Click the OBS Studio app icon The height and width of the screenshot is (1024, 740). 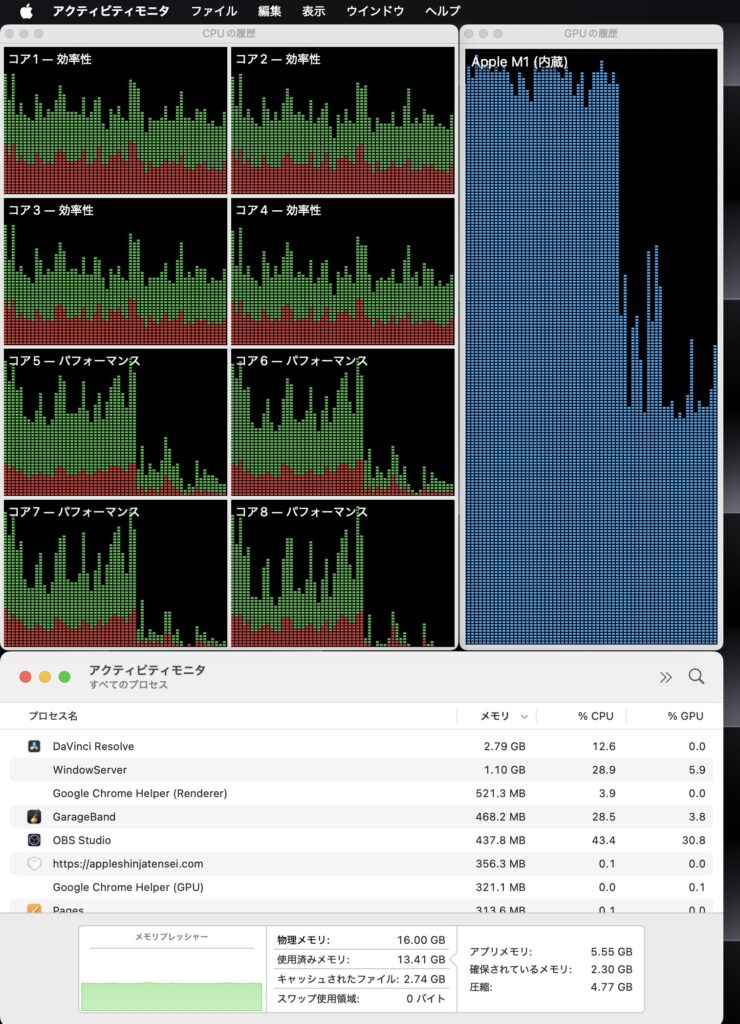(x=35, y=840)
